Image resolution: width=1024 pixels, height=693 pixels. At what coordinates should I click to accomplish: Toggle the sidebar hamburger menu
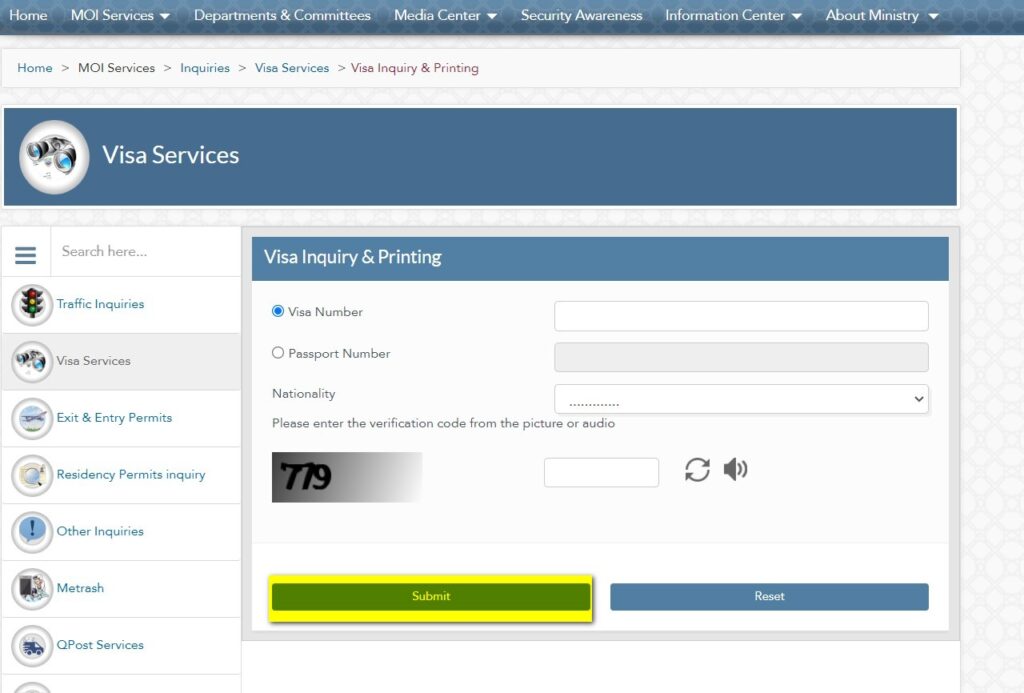point(26,255)
